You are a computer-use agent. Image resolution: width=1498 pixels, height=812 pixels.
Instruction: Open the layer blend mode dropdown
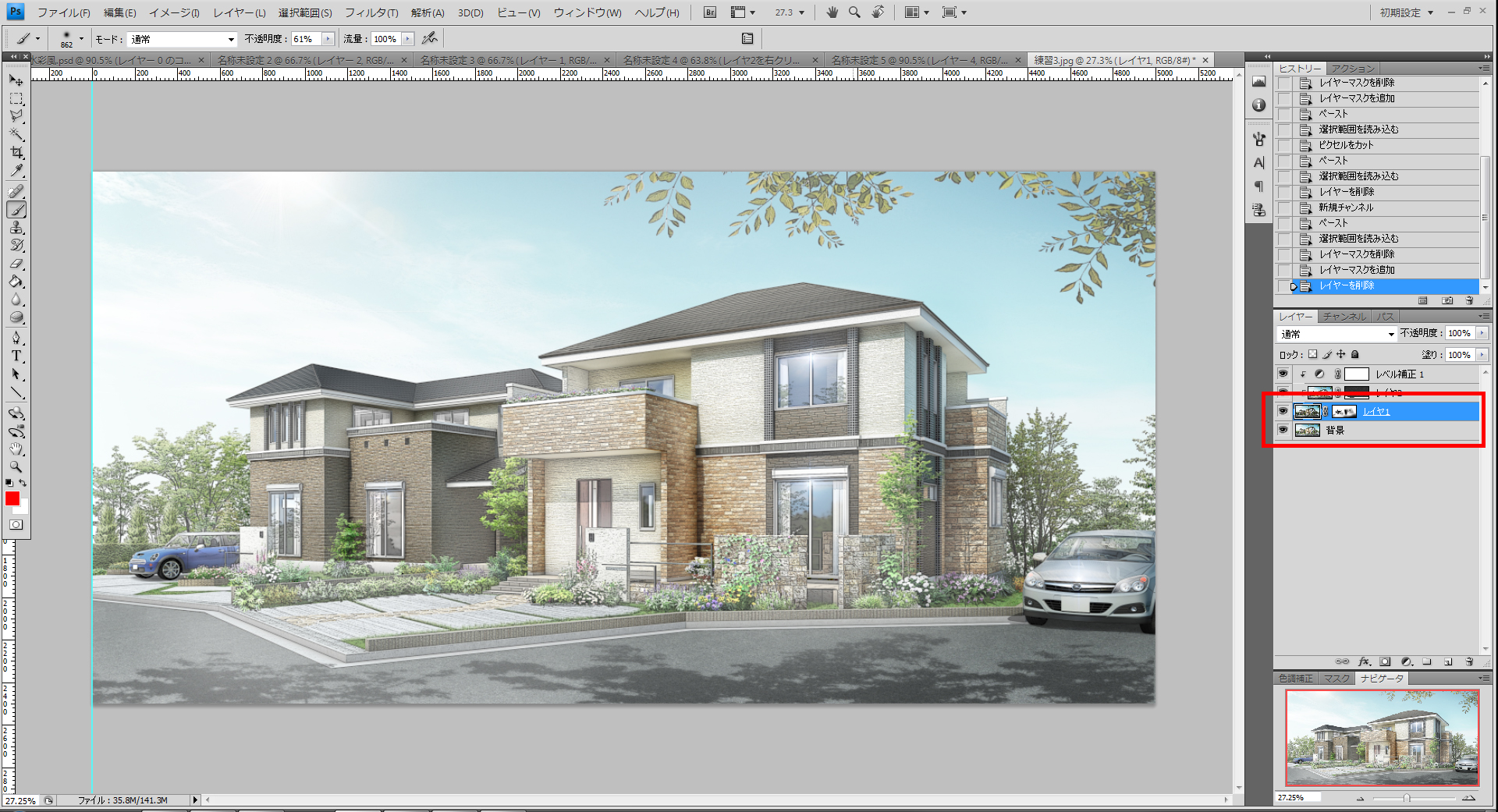pyautogui.click(x=1337, y=334)
